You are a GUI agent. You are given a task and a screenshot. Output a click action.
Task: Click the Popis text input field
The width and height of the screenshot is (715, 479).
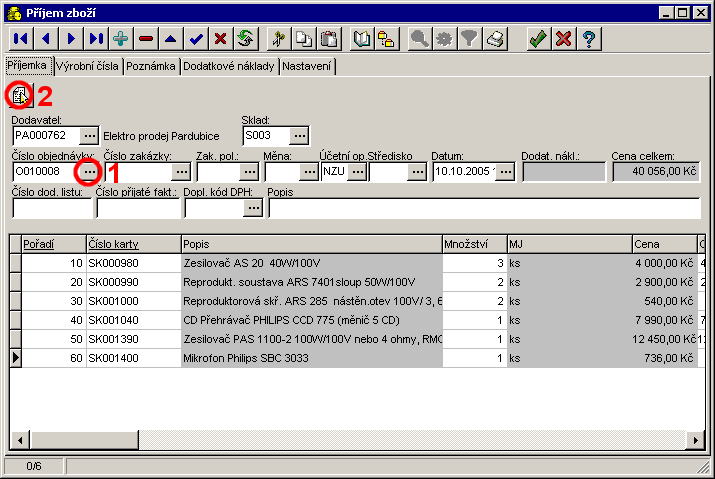point(484,208)
